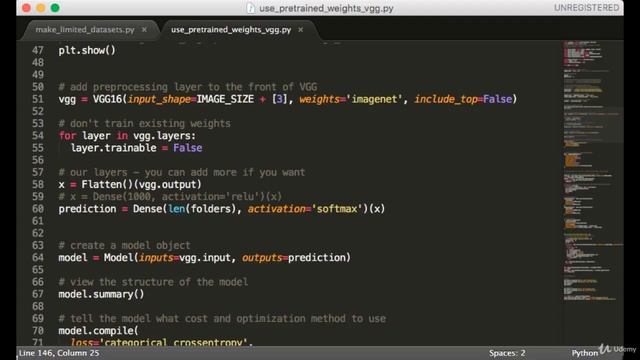The height and width of the screenshot is (360, 640).
Task: Click input_shape parameter on line 51
Action: pos(159,99)
